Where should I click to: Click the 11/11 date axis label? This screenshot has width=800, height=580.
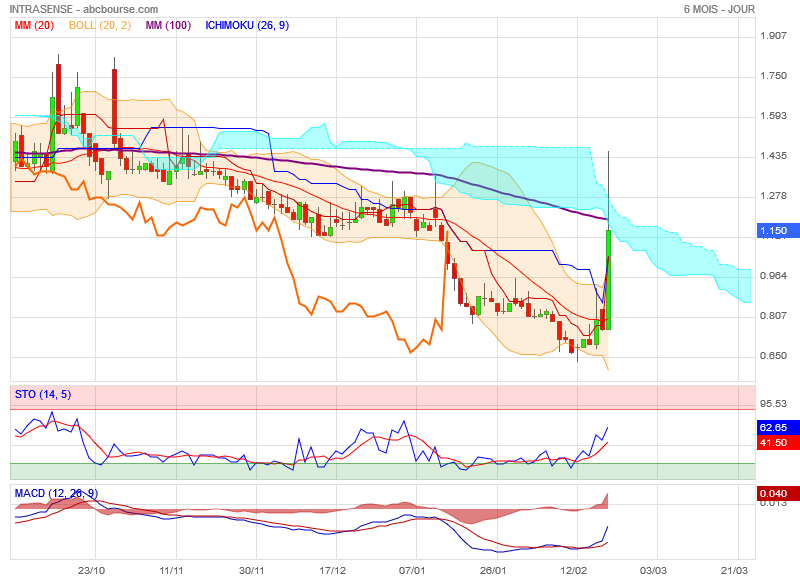pos(171,570)
